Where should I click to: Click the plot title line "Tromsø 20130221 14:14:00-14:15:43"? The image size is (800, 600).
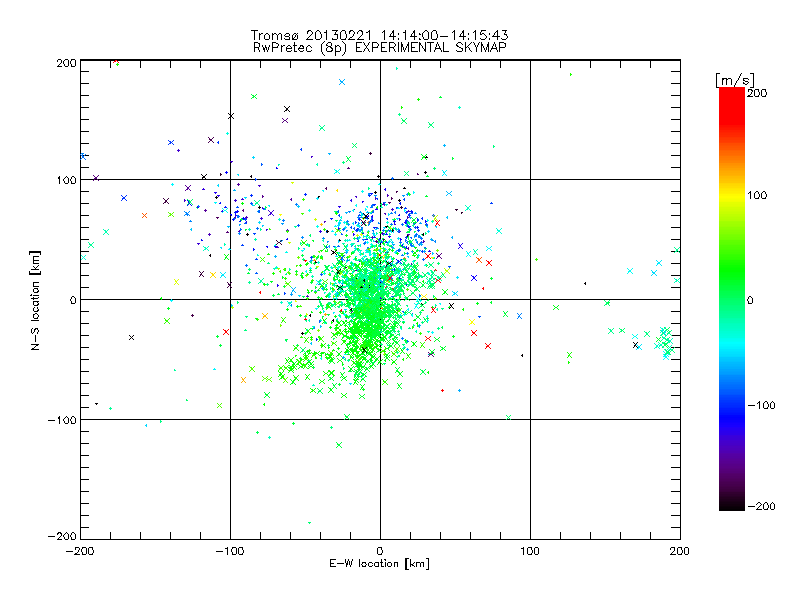pyautogui.click(x=380, y=35)
